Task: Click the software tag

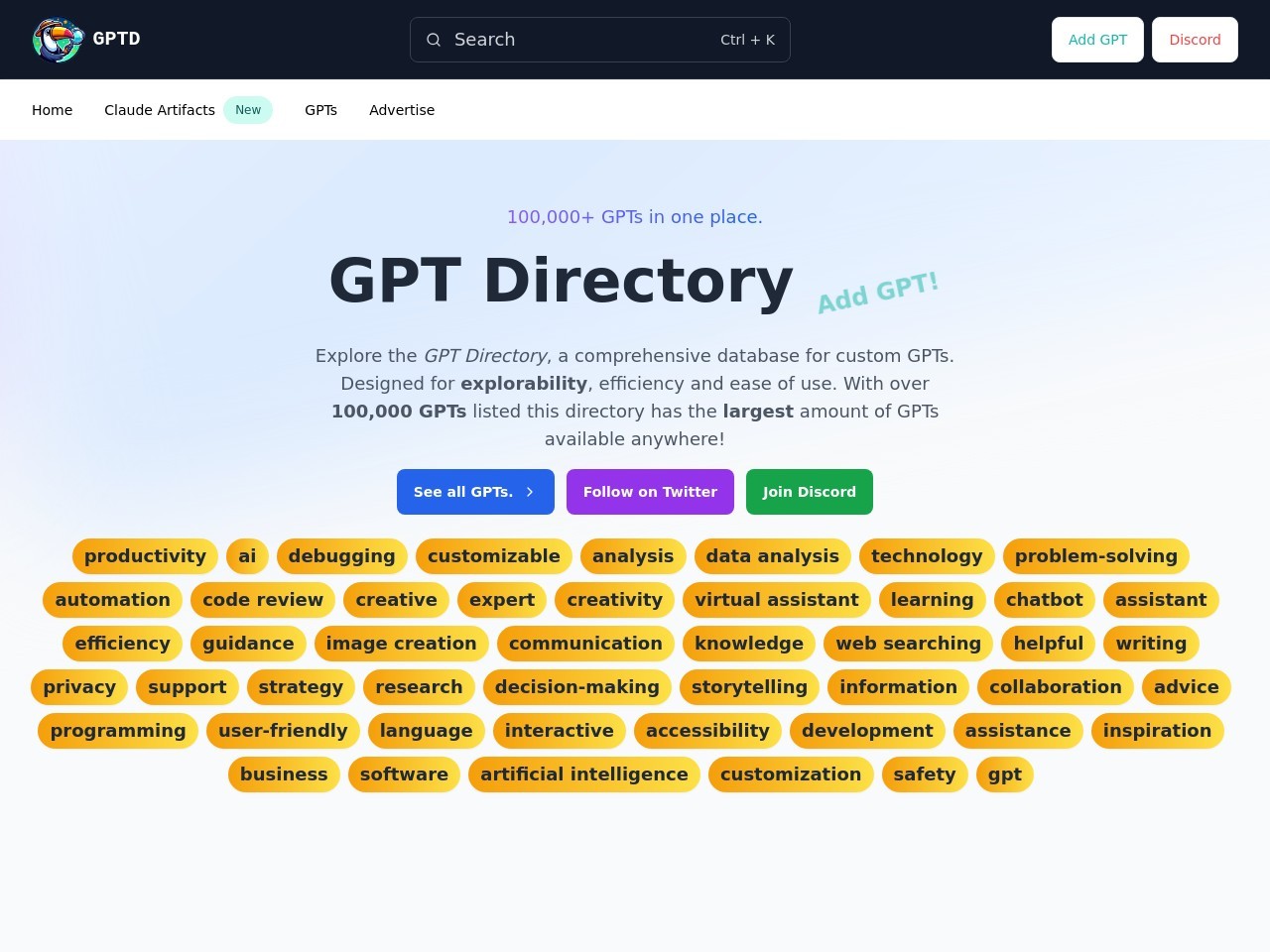Action: pos(404,774)
